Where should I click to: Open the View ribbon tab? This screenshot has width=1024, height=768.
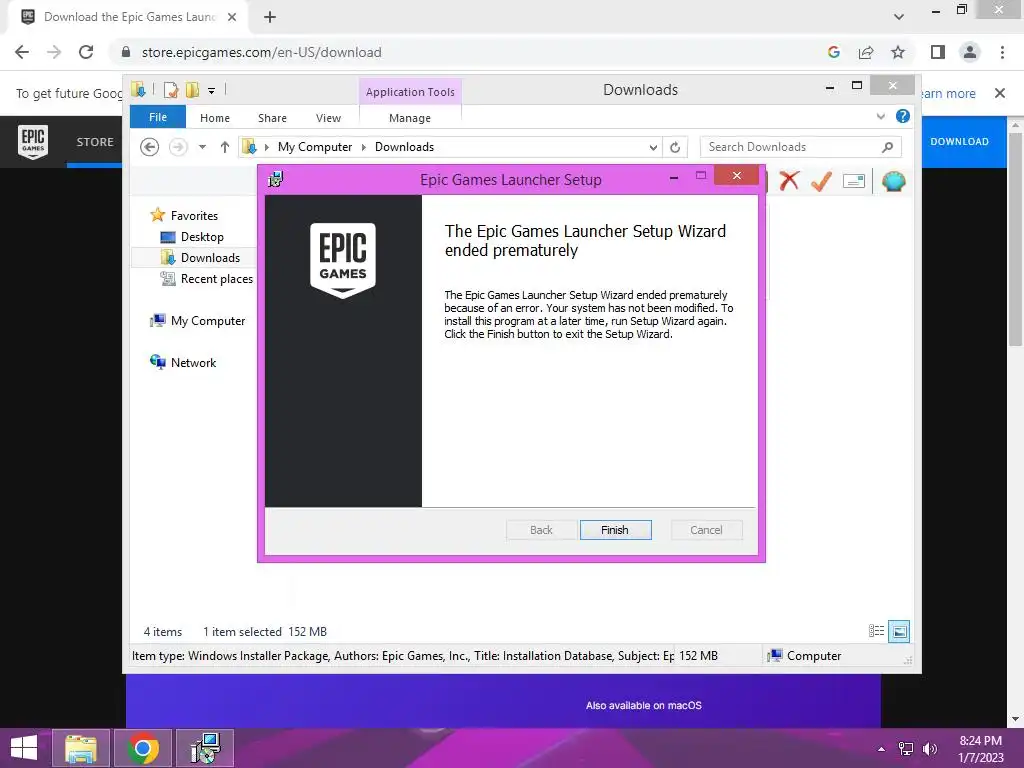pyautogui.click(x=328, y=118)
